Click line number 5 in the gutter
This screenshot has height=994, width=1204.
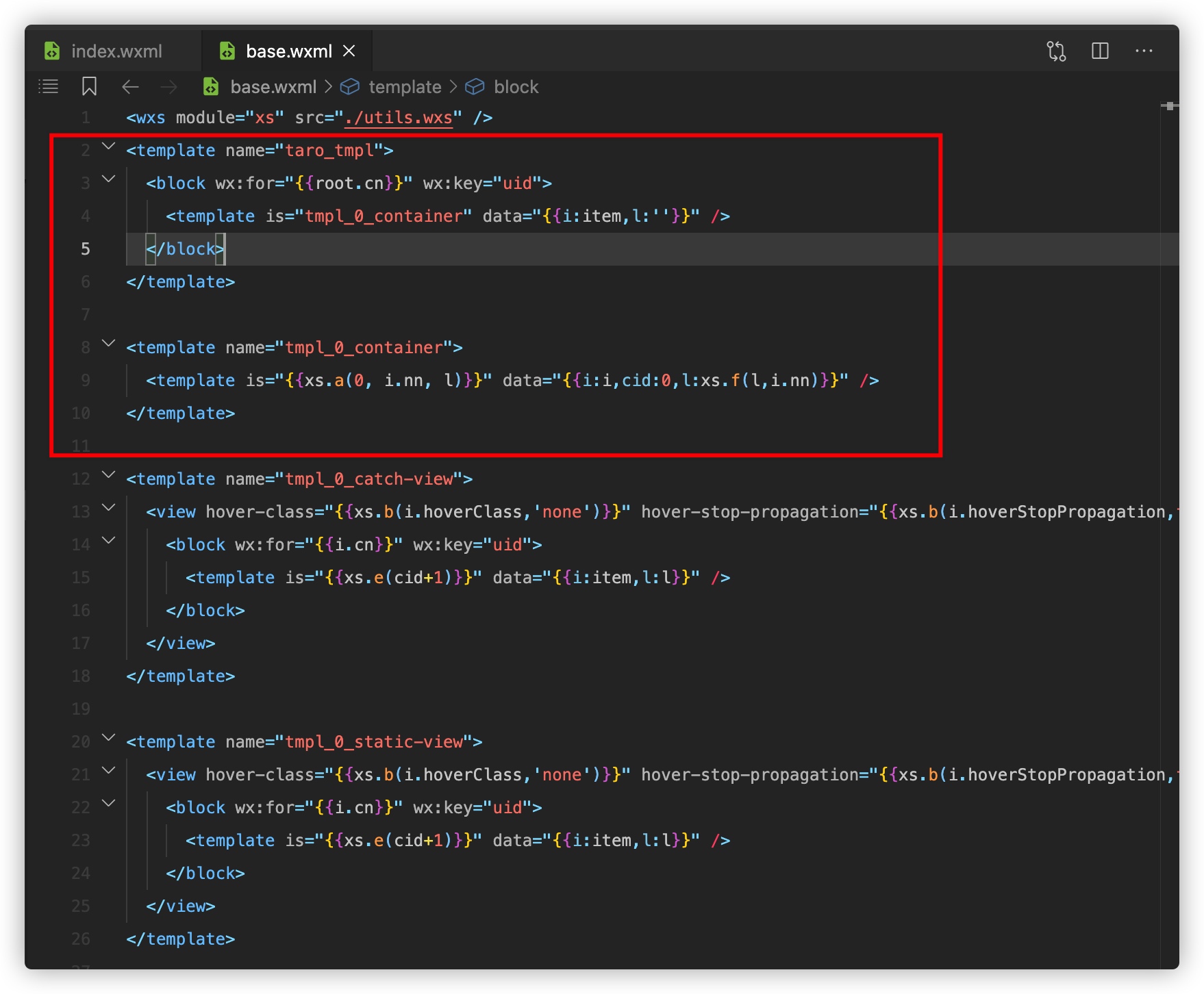point(86,249)
